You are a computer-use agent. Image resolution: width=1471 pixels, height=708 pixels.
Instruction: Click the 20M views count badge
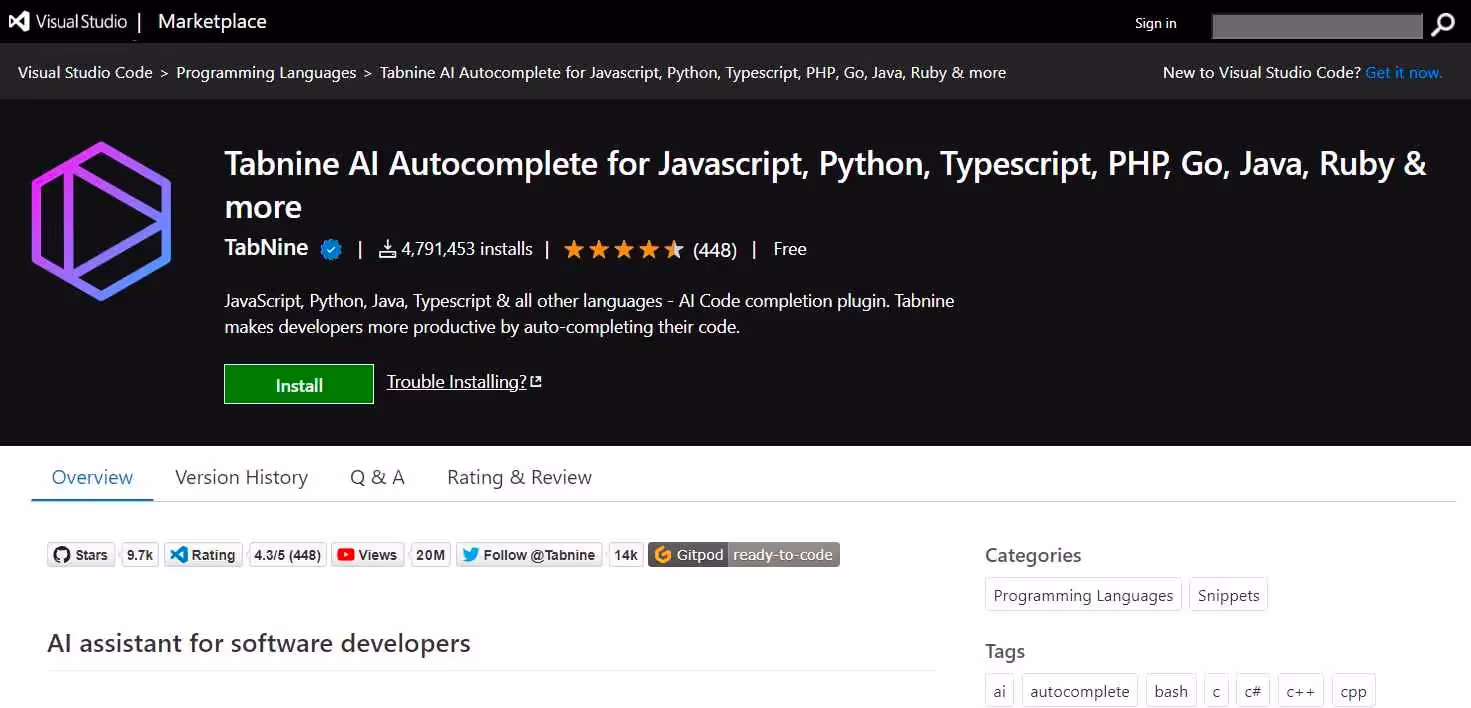pyautogui.click(x=430, y=555)
